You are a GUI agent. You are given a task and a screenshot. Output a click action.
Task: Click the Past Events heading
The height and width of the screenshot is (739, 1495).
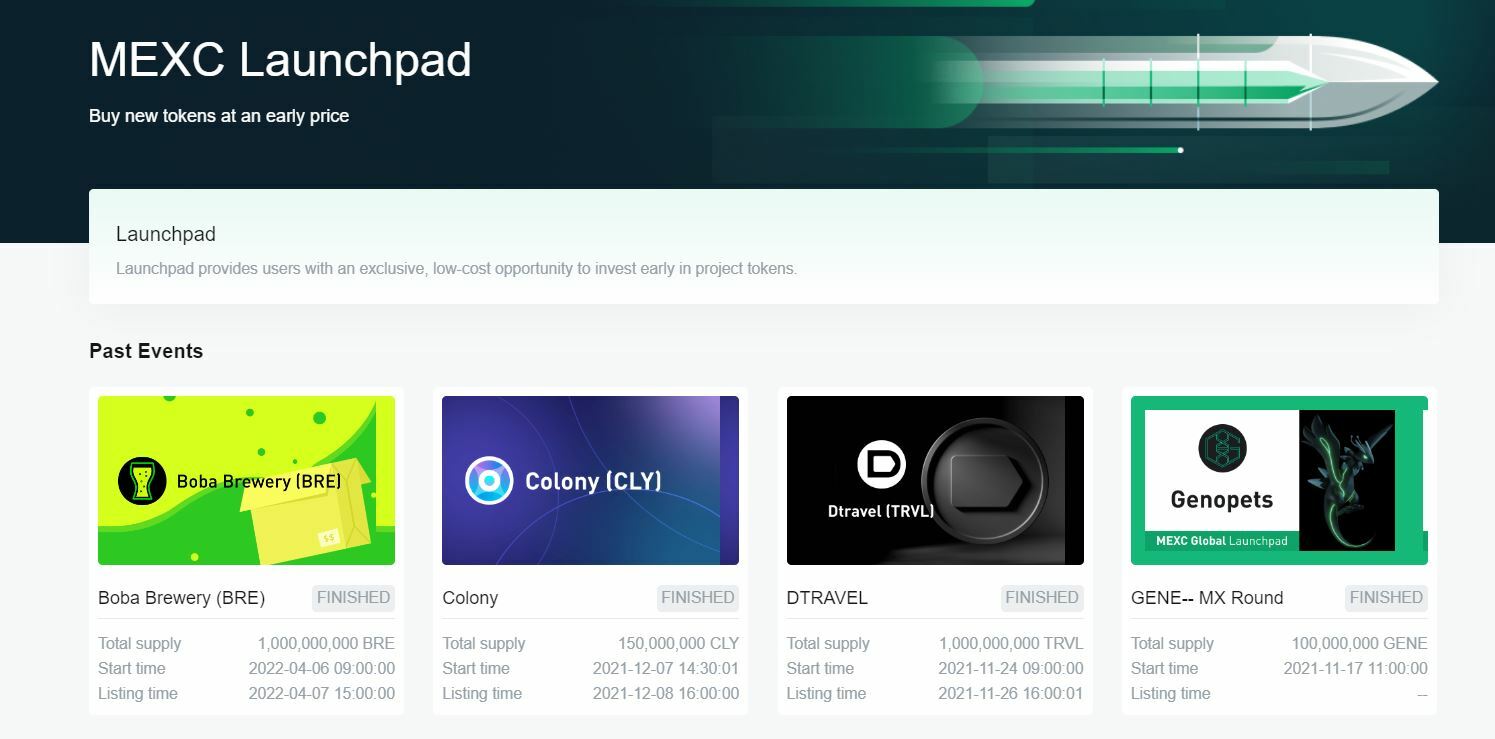(x=146, y=351)
